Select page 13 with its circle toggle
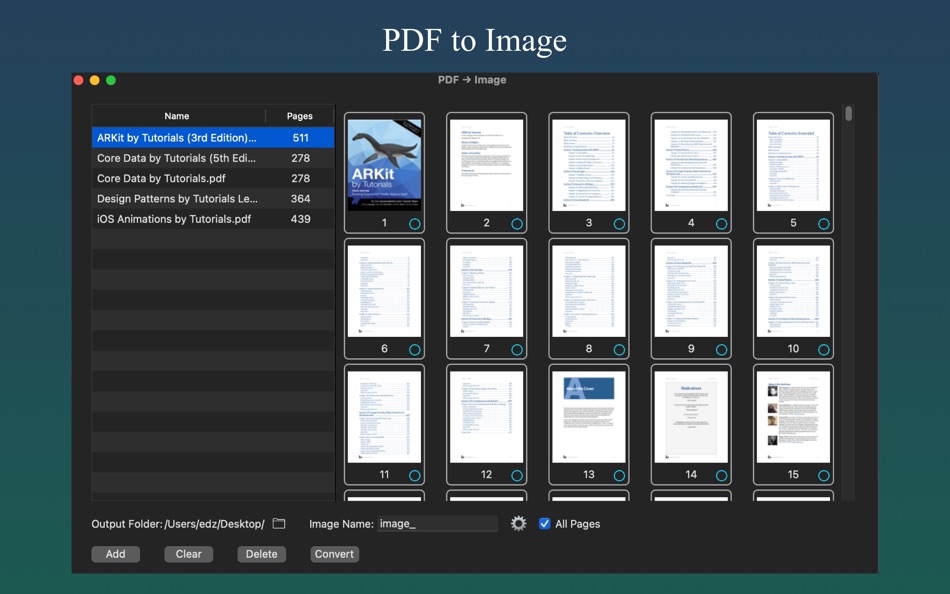 coord(619,476)
